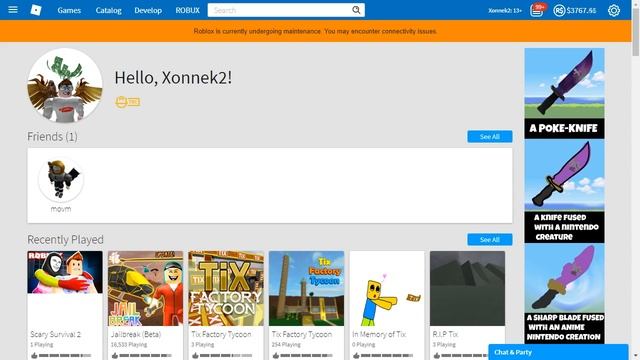Click the Xonnek2: 13+ account label
The height and width of the screenshot is (360, 640).
(x=505, y=11)
